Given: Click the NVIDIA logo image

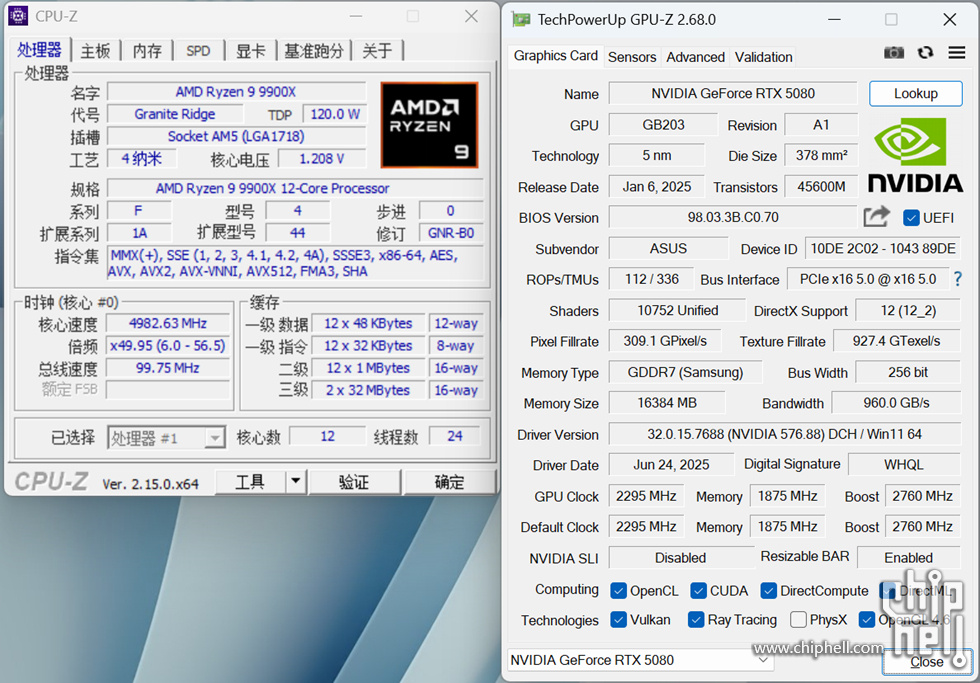Looking at the screenshot, I should 915,155.
